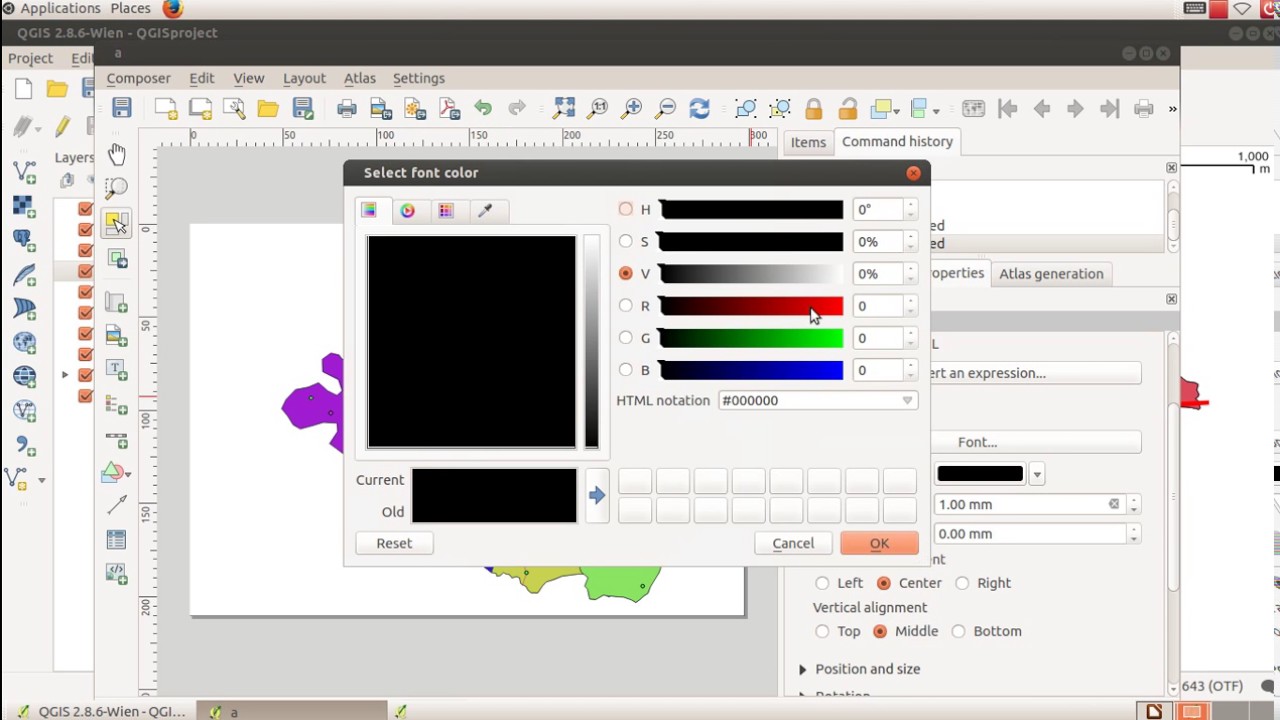
Task: Duplicate composer icon in toolbar
Action: 200,108
